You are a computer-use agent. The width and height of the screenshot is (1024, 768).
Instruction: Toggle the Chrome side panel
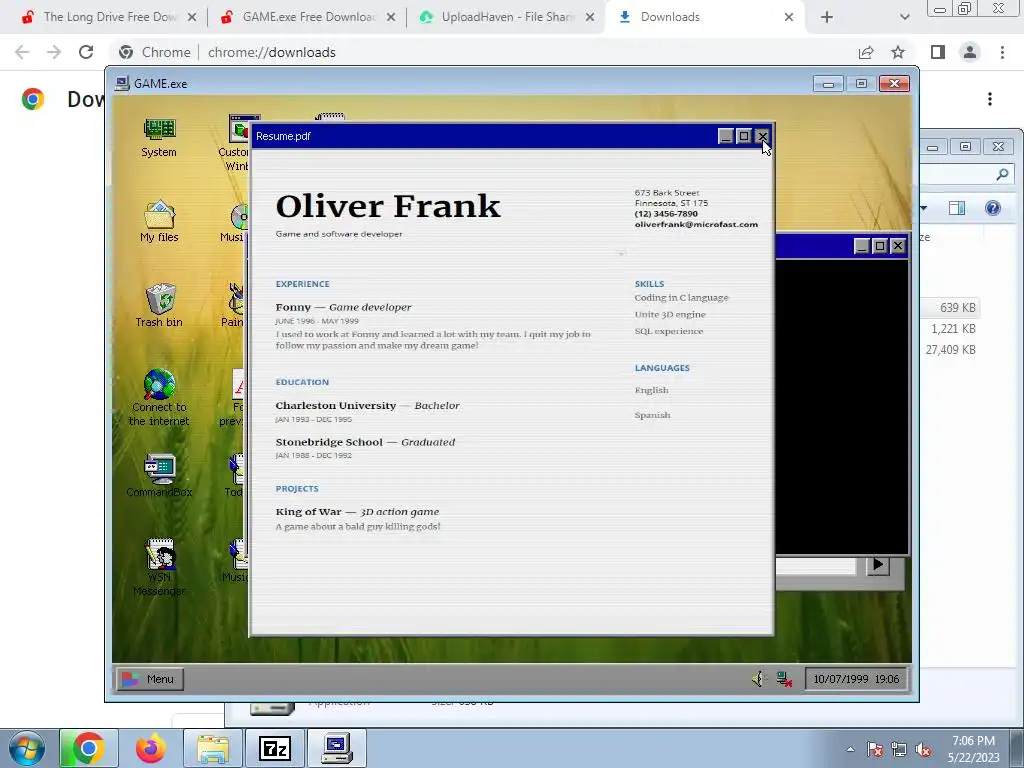click(x=938, y=52)
